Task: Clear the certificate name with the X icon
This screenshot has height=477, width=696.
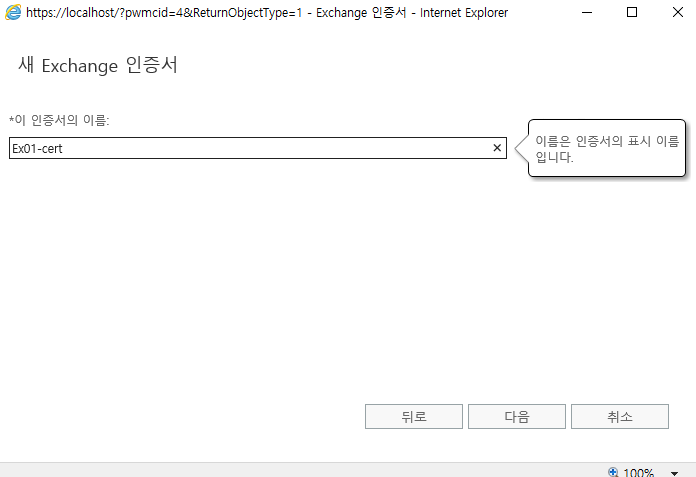Action: pos(497,148)
